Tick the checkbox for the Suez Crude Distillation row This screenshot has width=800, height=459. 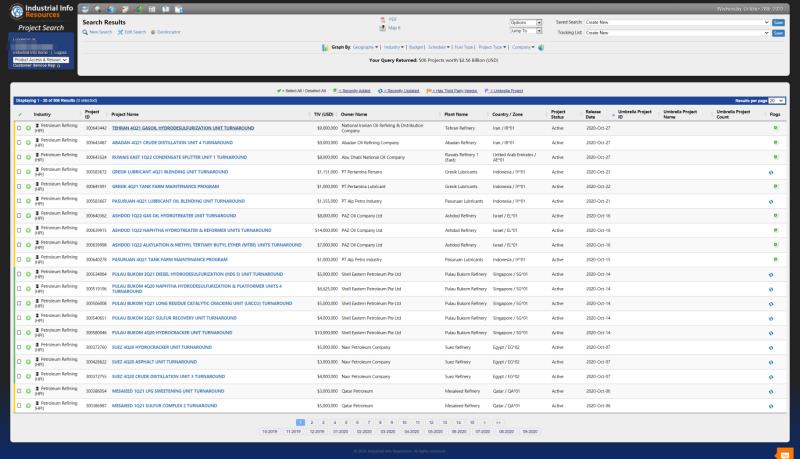tap(19, 376)
